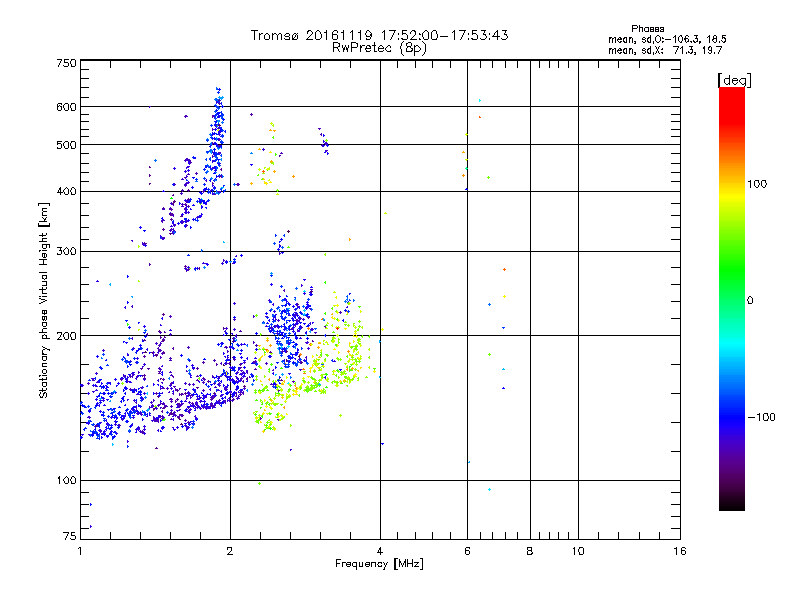
Task: Click the x-axis frequency label "6"
Action: (467, 551)
